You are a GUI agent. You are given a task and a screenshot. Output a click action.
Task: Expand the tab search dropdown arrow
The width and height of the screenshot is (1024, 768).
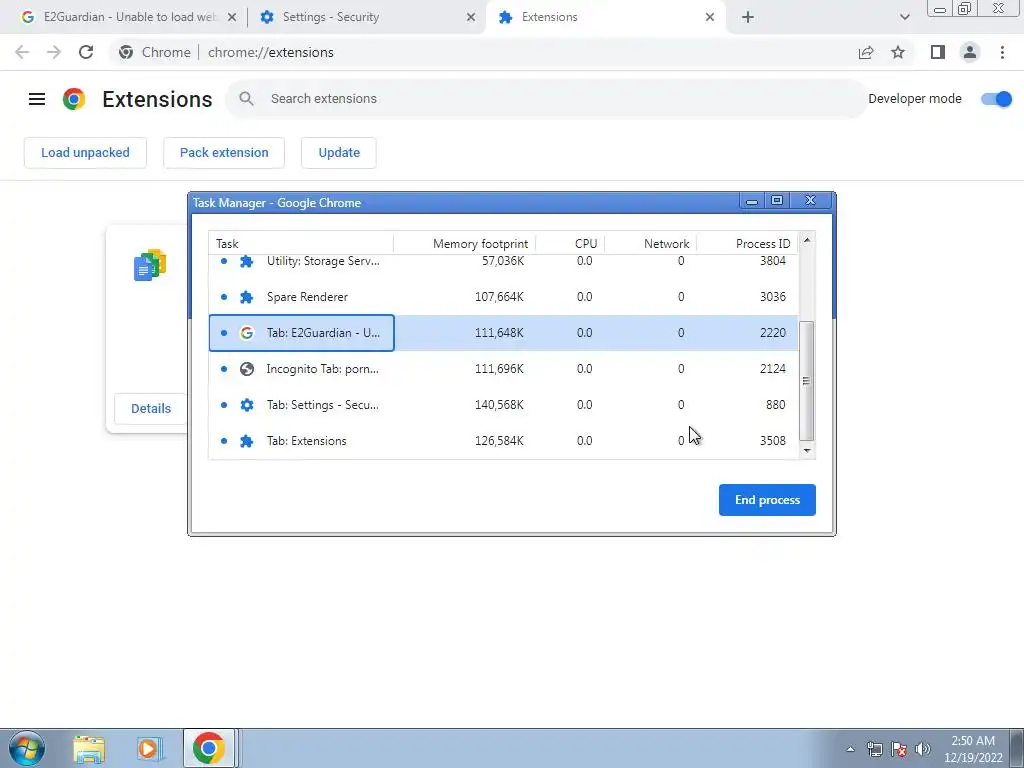point(904,18)
